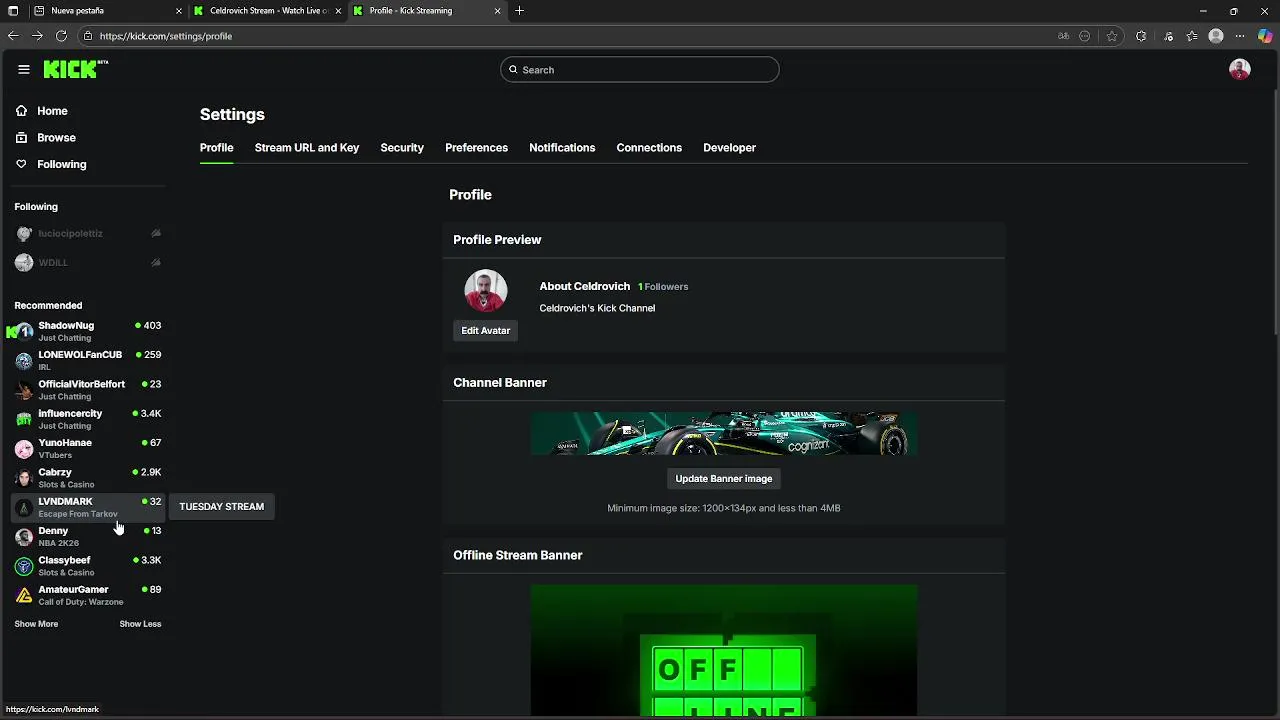The width and height of the screenshot is (1280, 720).
Task: Click Show More in recommended list
Action: click(x=36, y=624)
